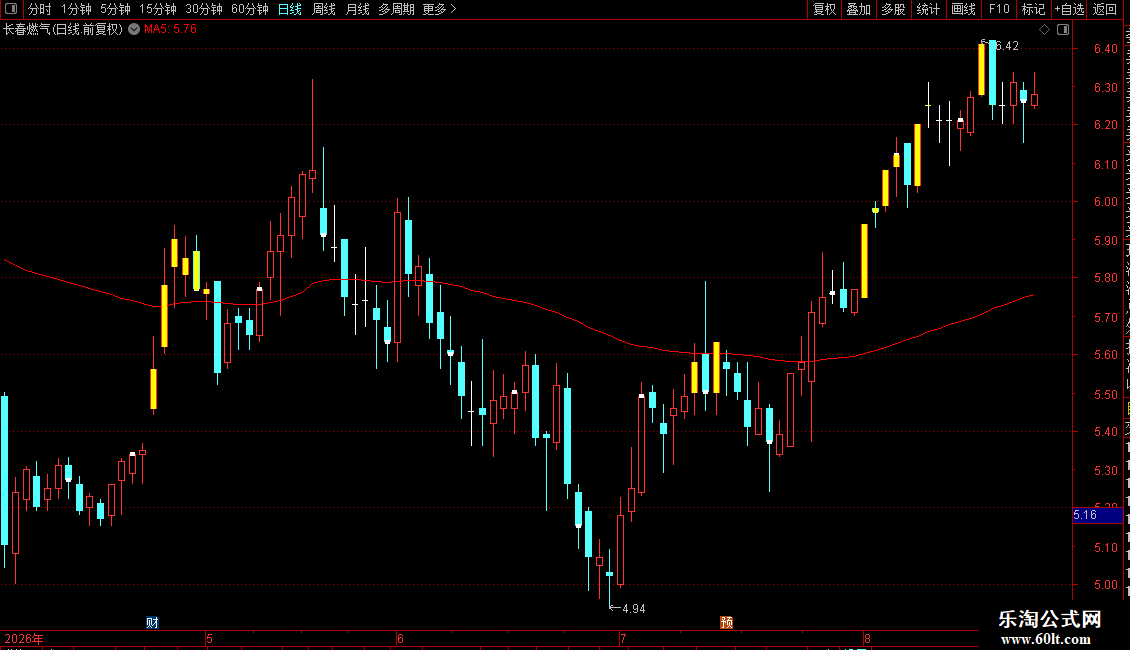The height and width of the screenshot is (650, 1130).
Task: Click the 5.00 price axis label
Action: [1105, 585]
